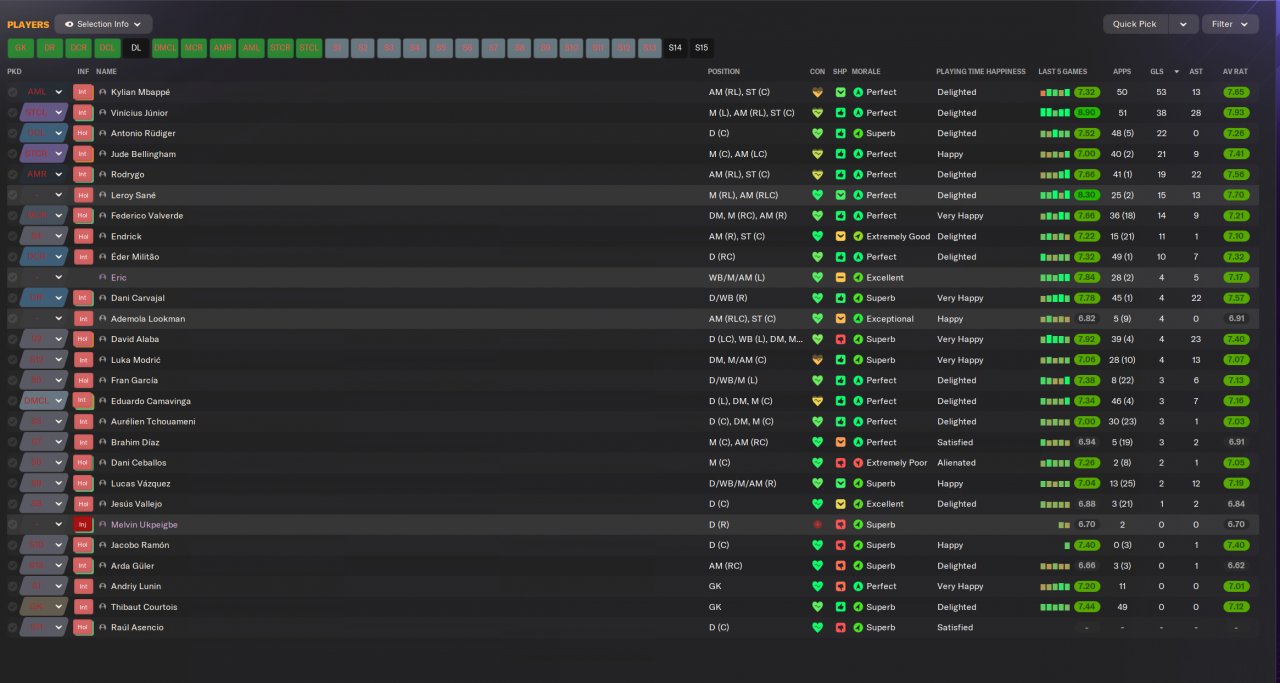Toggle the picked checkmark for Raúl Asencio
This screenshot has width=1280, height=683.
pyautogui.click(x=12, y=627)
